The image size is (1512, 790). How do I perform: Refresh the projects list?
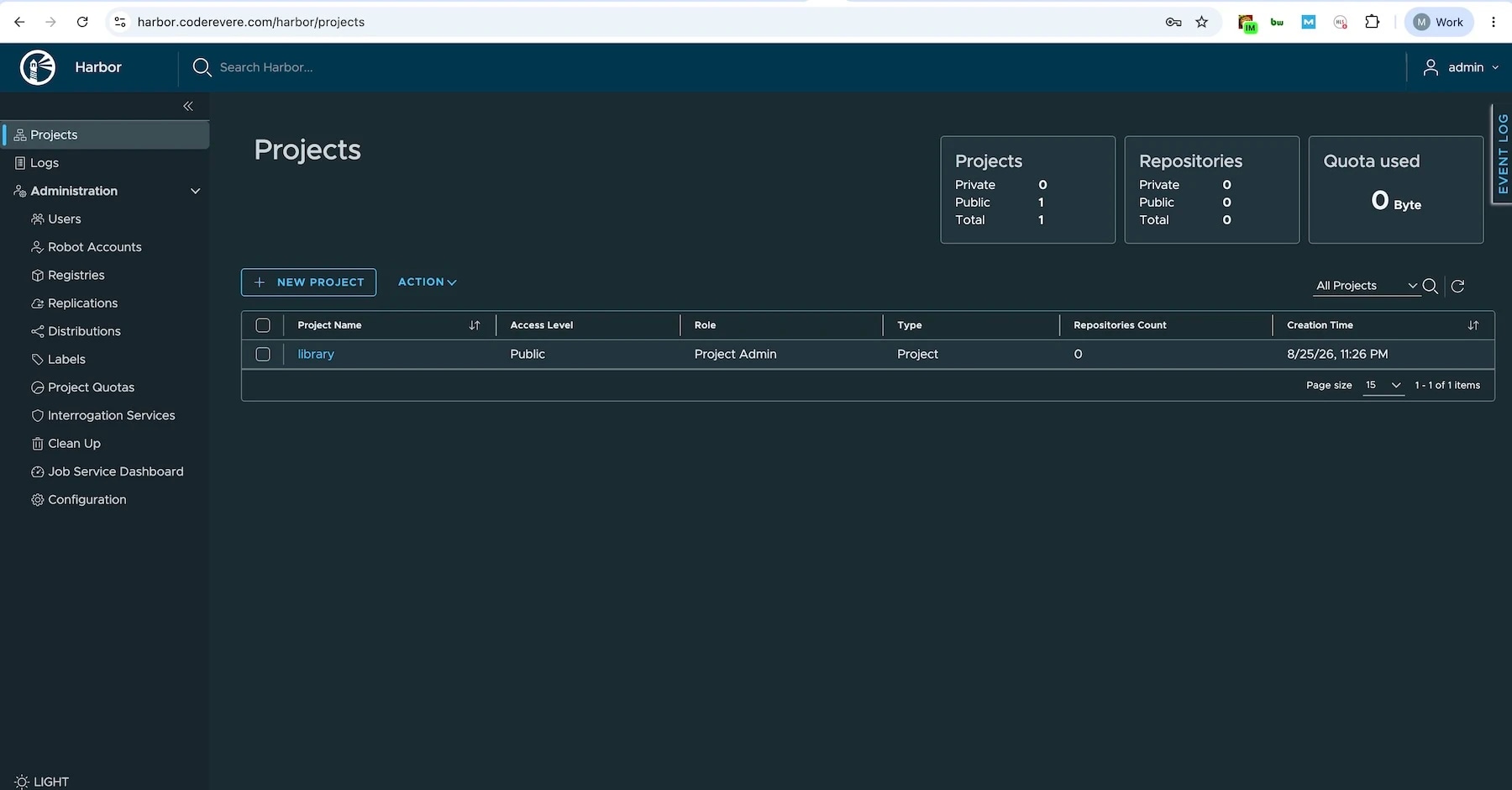1458,286
